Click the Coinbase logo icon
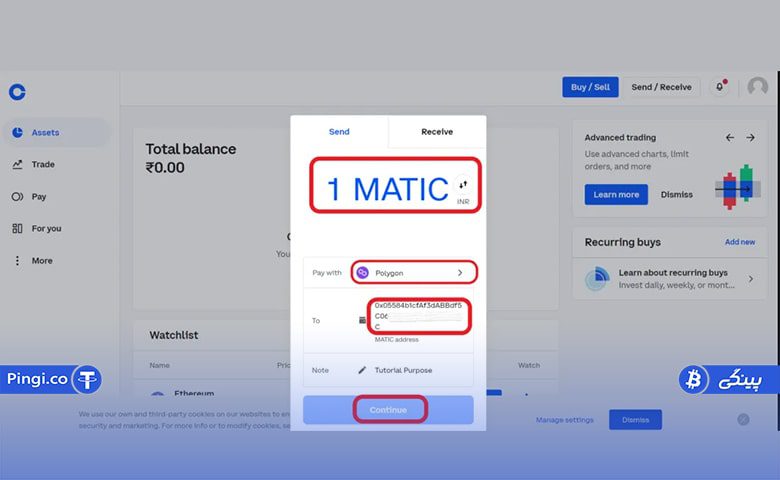The image size is (780, 480). (17, 92)
